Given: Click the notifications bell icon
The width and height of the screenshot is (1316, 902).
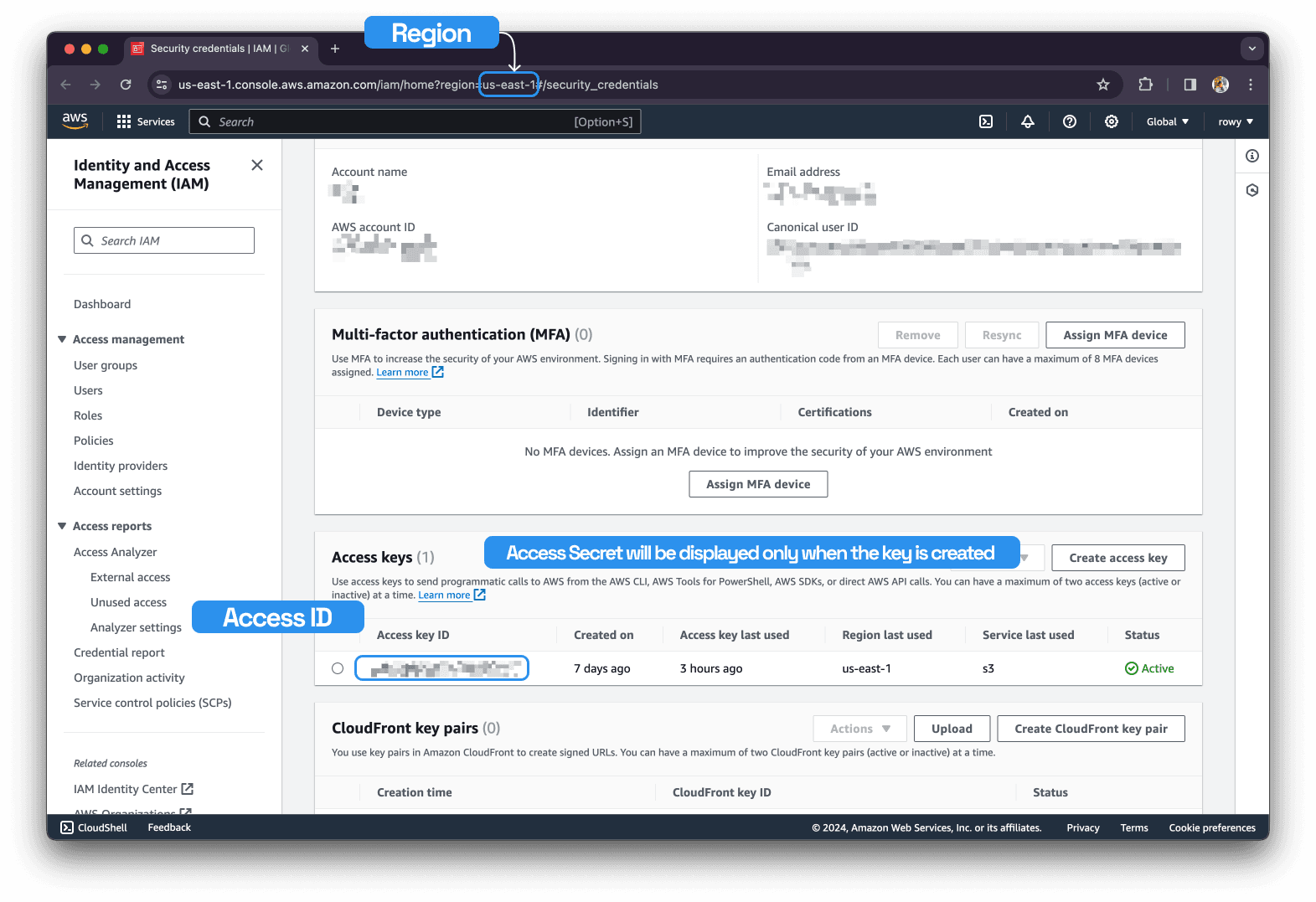Looking at the screenshot, I should pos(1028,121).
